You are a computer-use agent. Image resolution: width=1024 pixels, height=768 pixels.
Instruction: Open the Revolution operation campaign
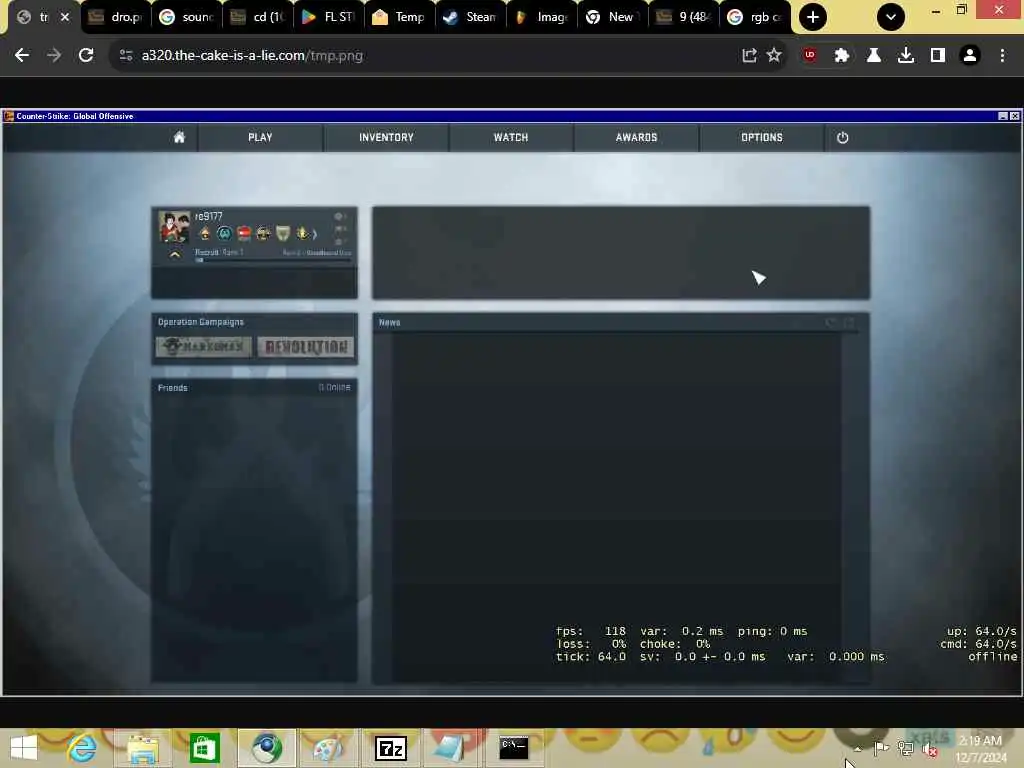click(306, 346)
